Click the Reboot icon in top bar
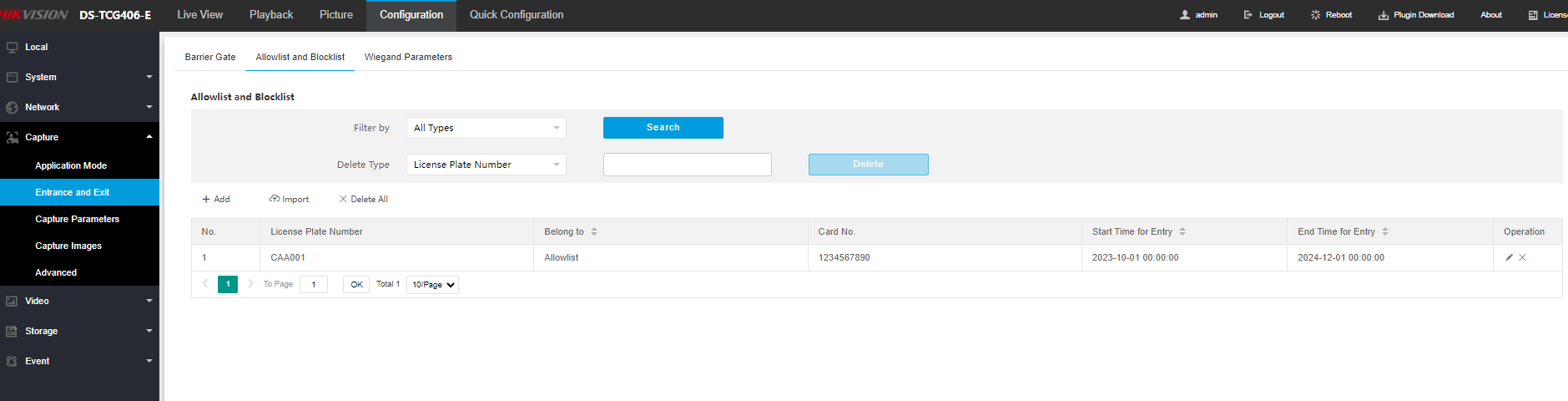This screenshot has height=401, width=1568. [x=1316, y=15]
